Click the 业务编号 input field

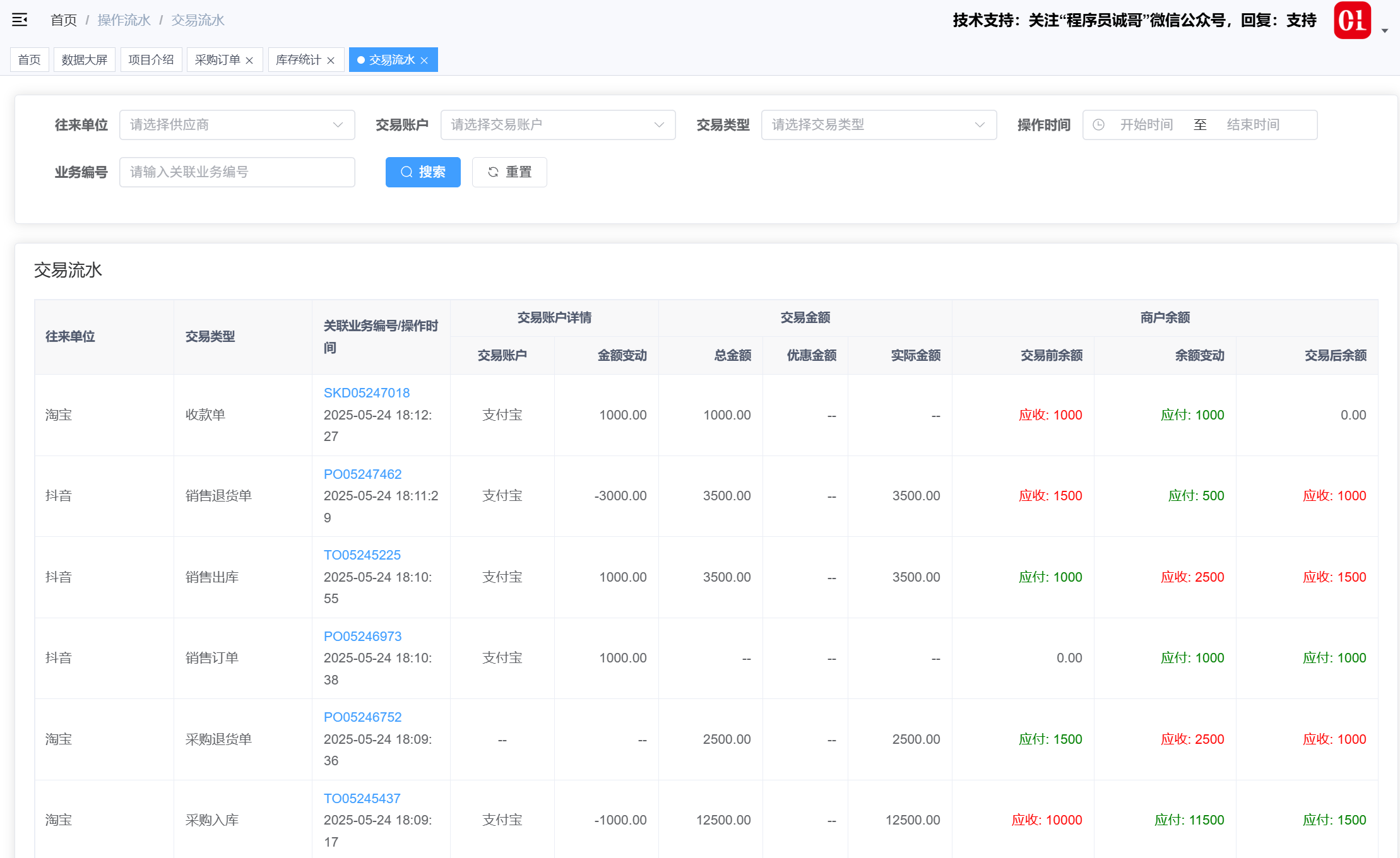coord(237,172)
